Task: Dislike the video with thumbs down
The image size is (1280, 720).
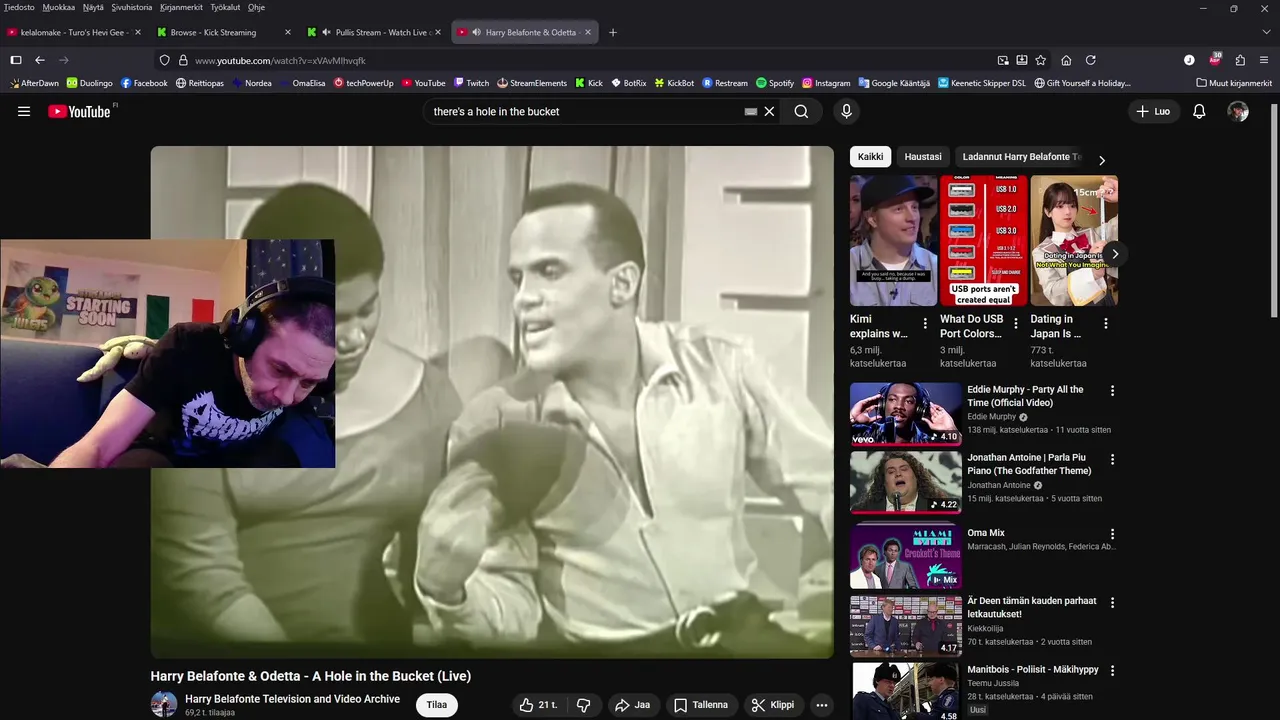Action: (x=583, y=705)
